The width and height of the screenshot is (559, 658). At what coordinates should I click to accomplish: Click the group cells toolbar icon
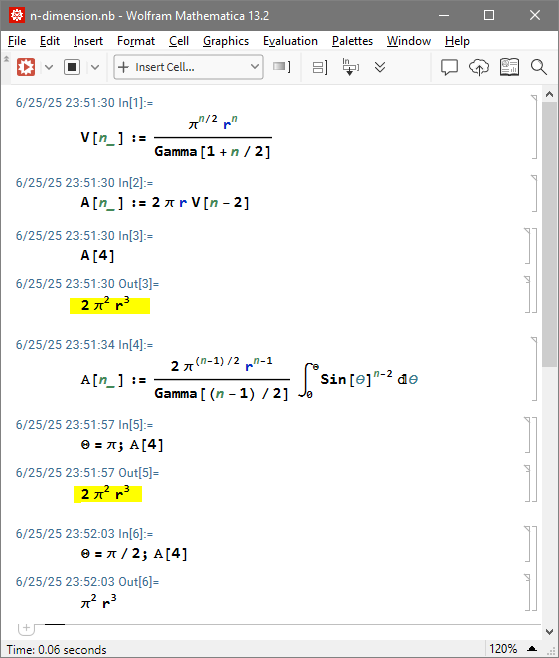pyautogui.click(x=320, y=67)
